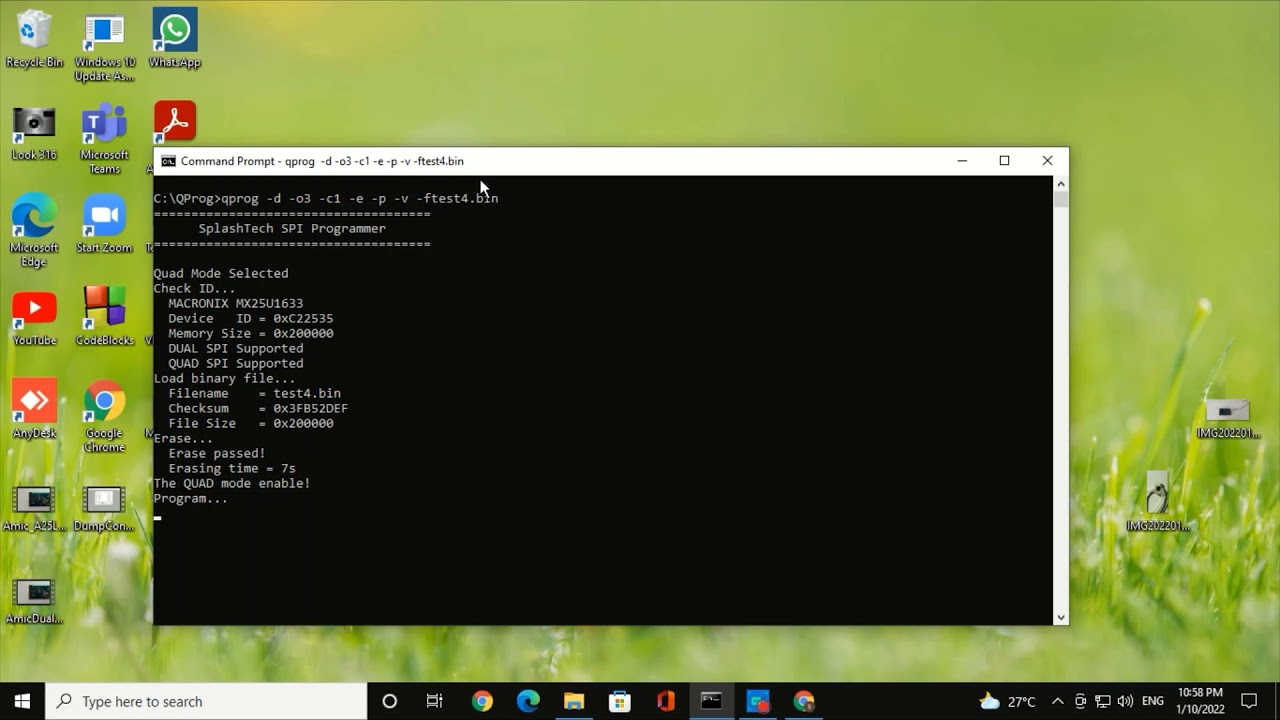Change the ENG input language
Viewport: 1280px width, 720px height.
(1153, 701)
